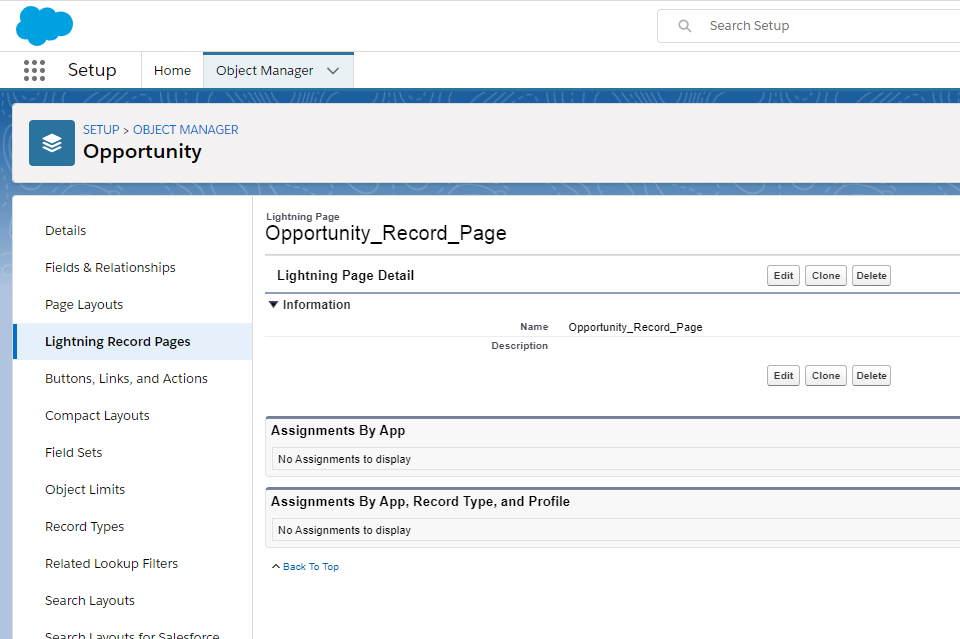
Task: Open Buttons, Links, and Actions section
Action: coord(126,379)
